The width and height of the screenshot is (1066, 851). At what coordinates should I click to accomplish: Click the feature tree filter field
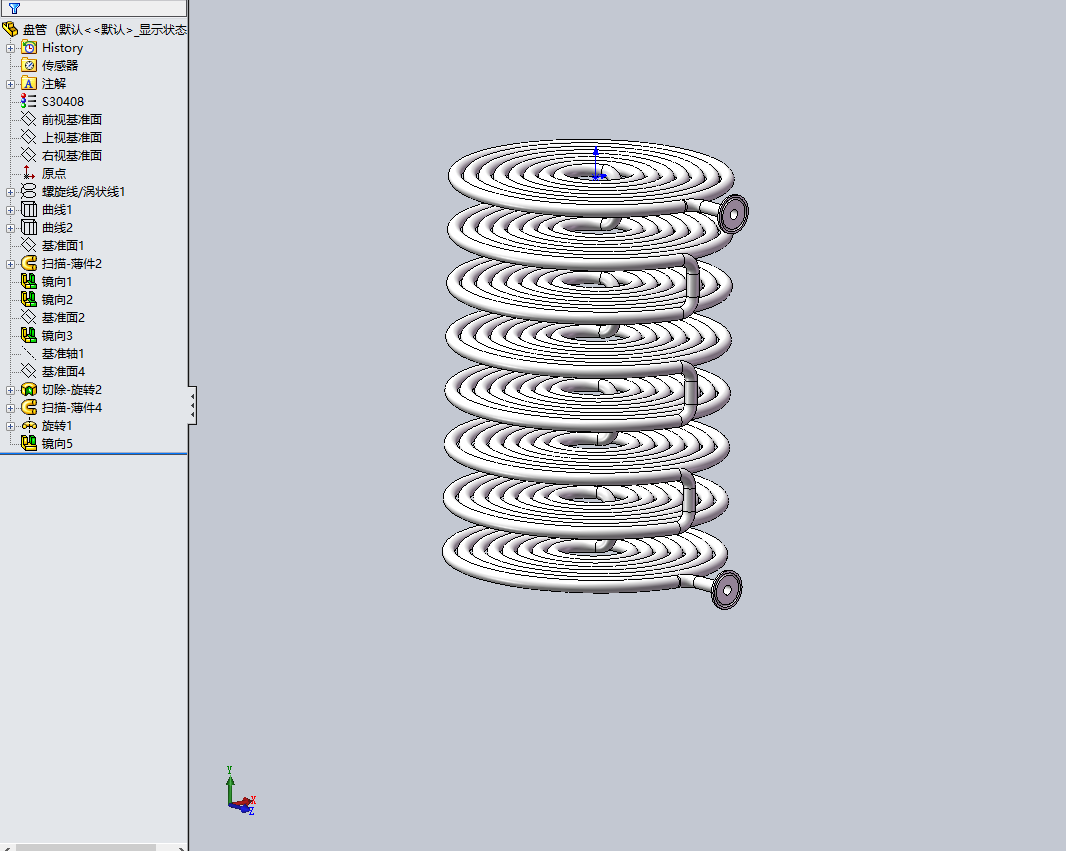pos(94,8)
